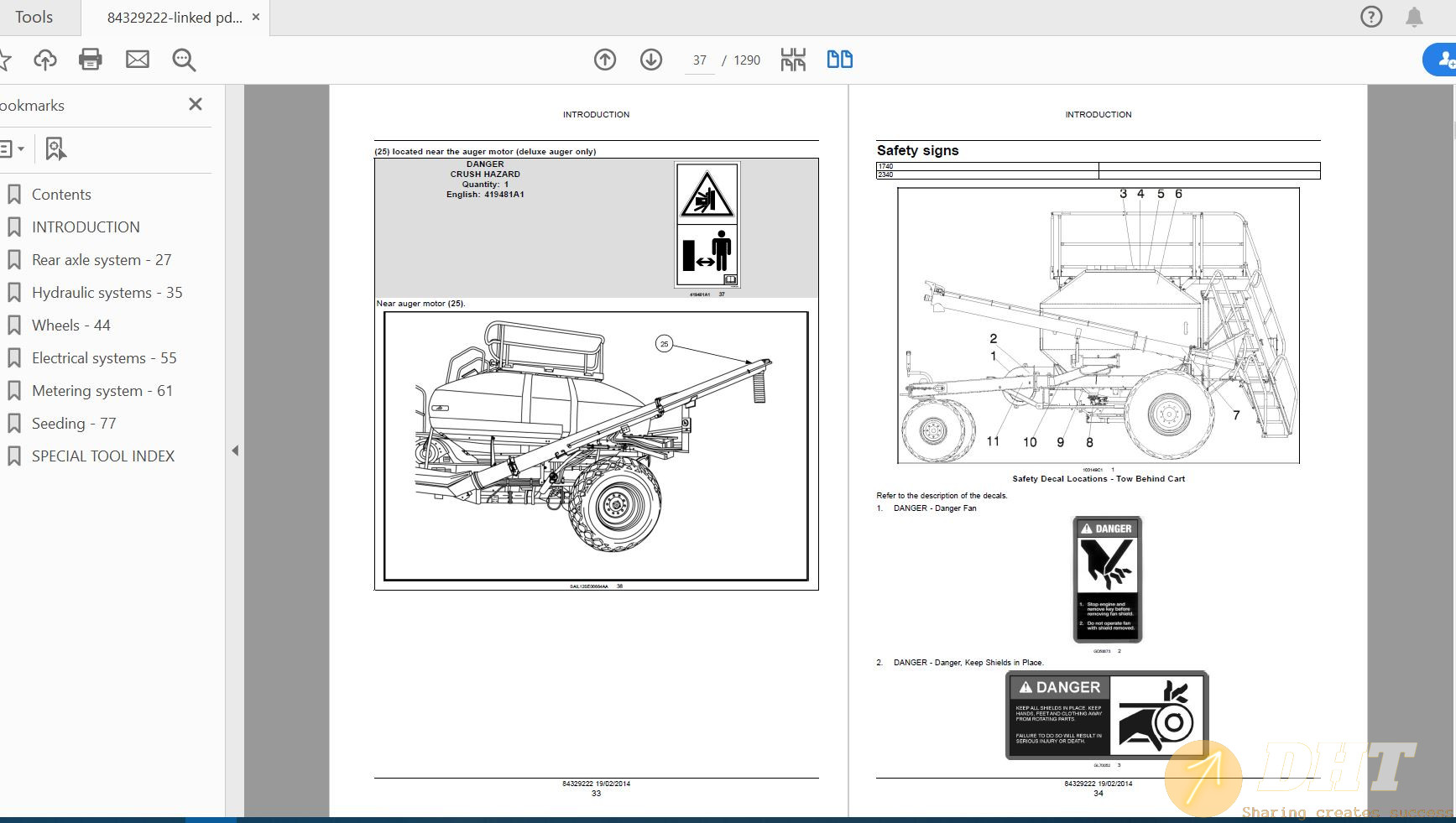Image resolution: width=1456 pixels, height=823 pixels.
Task: Toggle the notifications bell
Action: click(x=1413, y=16)
